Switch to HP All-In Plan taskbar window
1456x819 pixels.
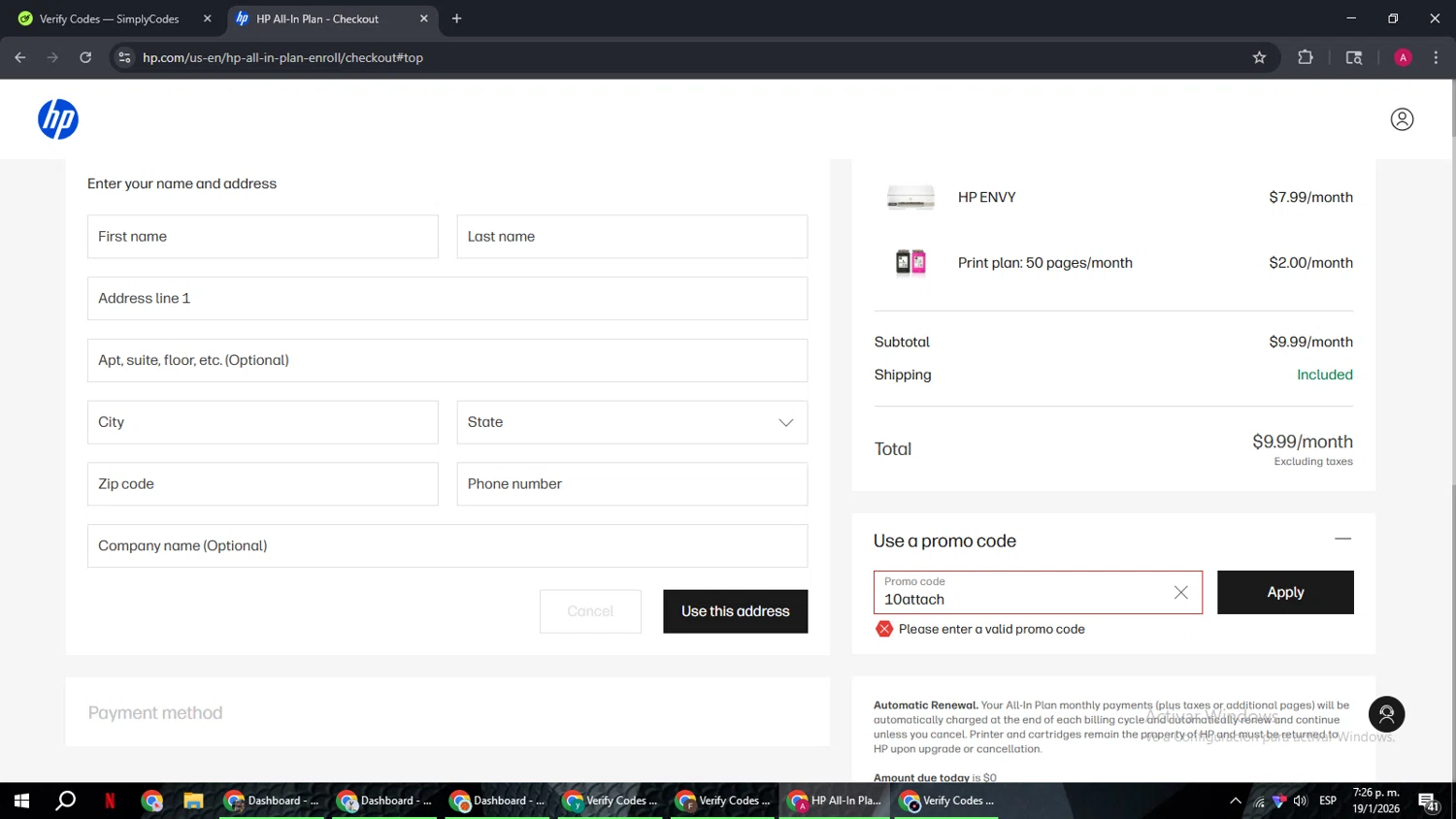tap(834, 801)
